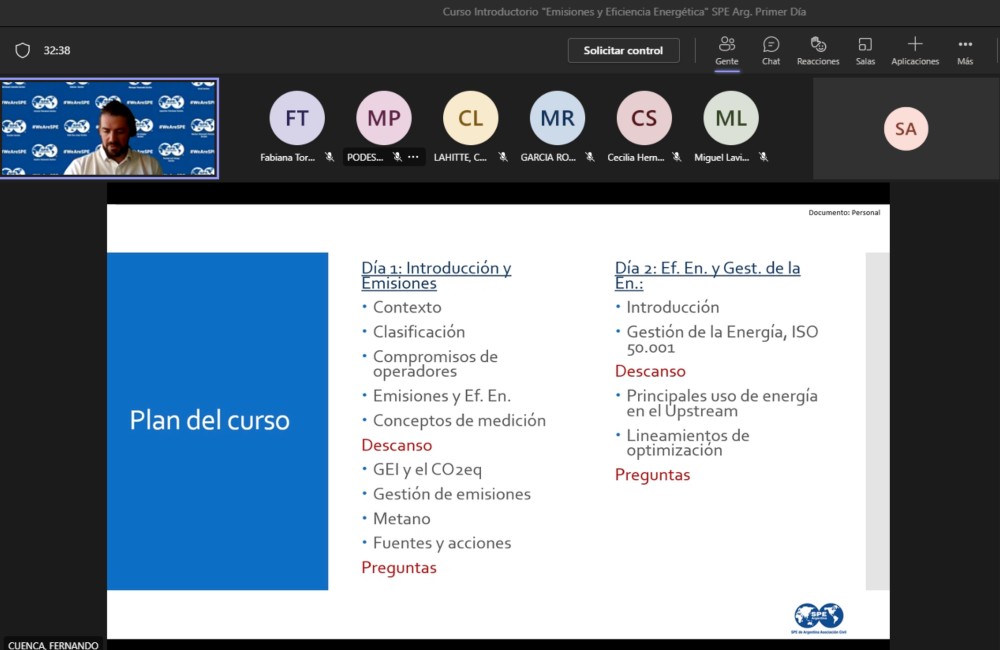This screenshot has height=650, width=1000.
Task: Open more options for PODES participant
Action: [x=413, y=157]
